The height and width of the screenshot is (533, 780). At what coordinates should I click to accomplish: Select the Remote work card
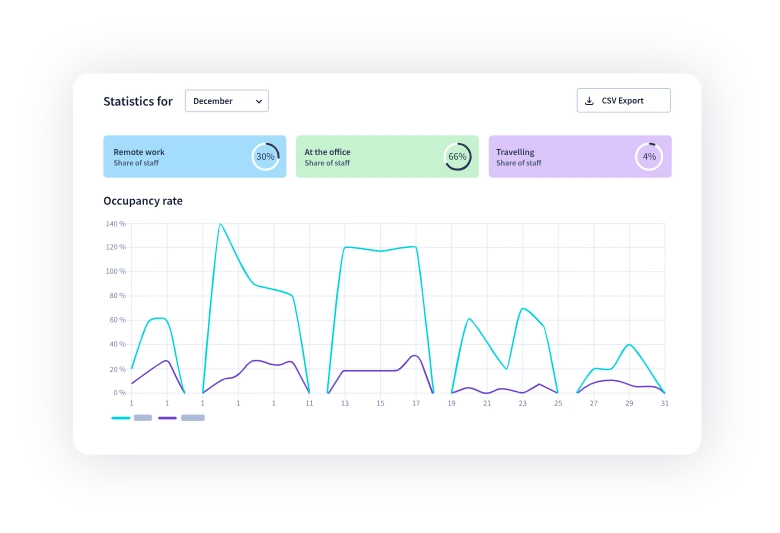pos(175,157)
